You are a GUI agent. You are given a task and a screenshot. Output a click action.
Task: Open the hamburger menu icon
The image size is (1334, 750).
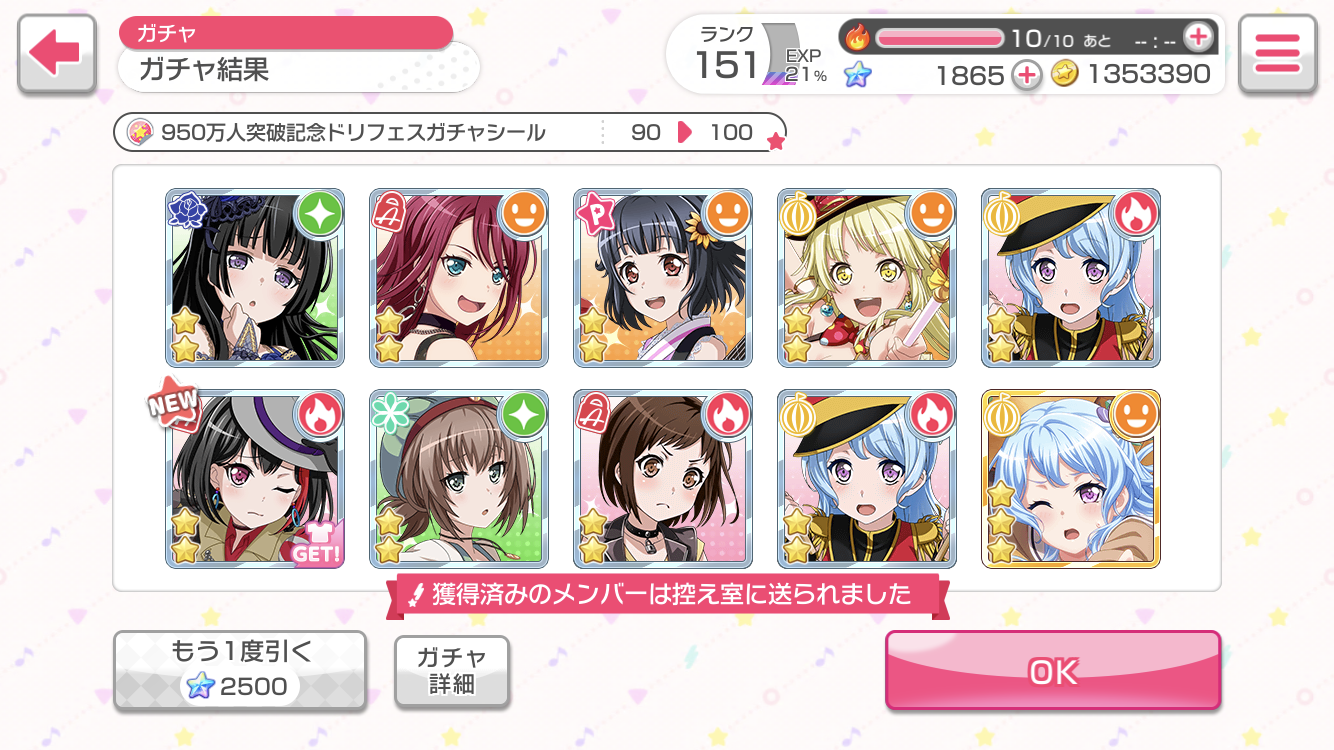coord(1276,55)
